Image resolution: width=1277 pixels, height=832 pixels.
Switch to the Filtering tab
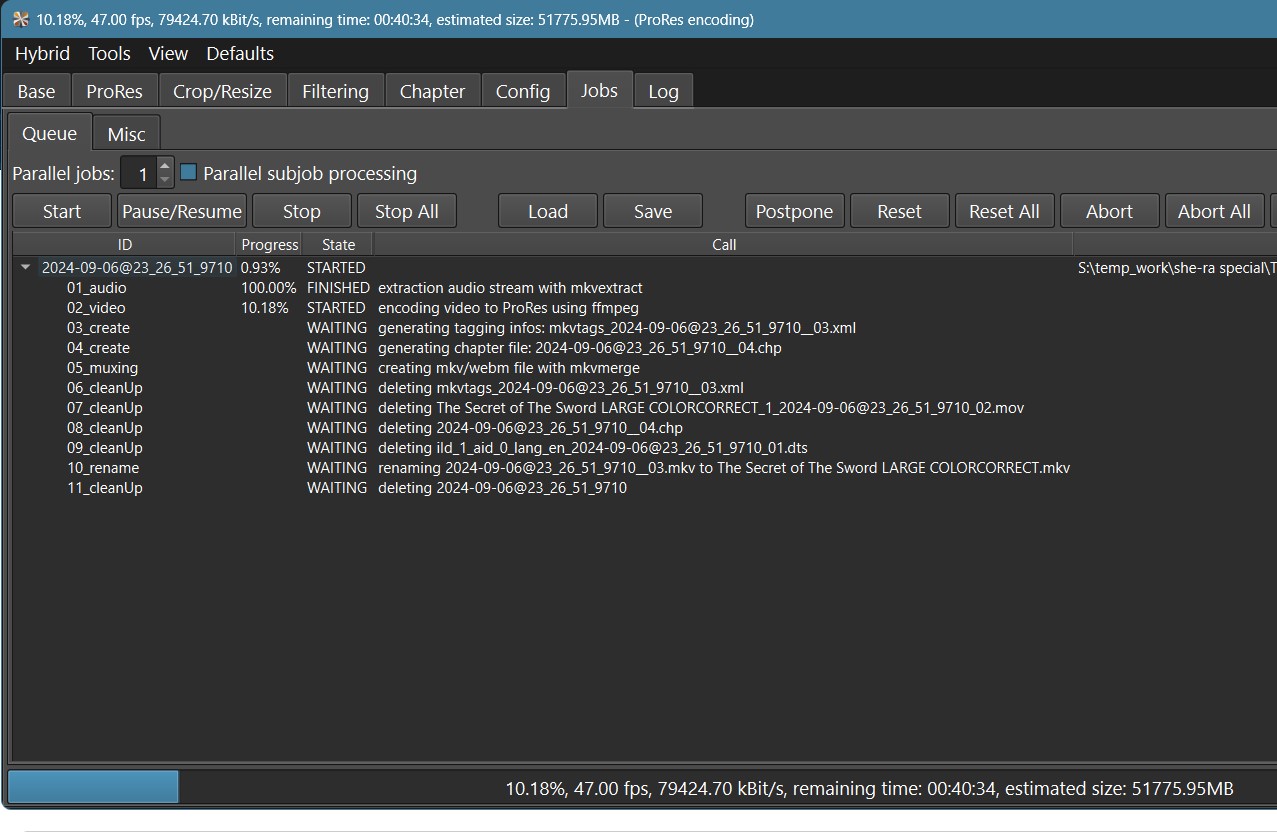pos(335,91)
